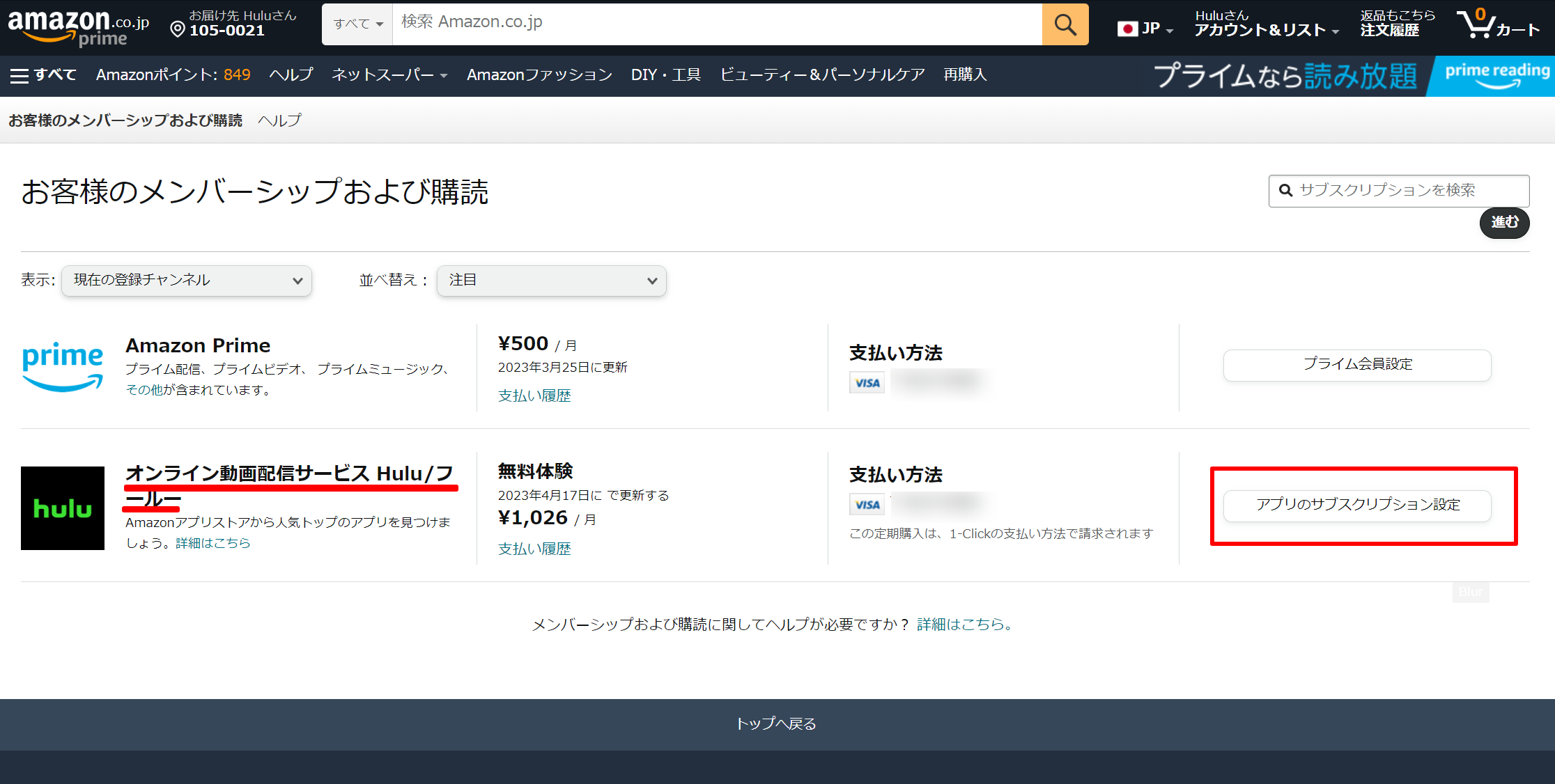Image resolution: width=1555 pixels, height=784 pixels.
Task: Click その他 link under Amazon Prime
Action: click(144, 390)
